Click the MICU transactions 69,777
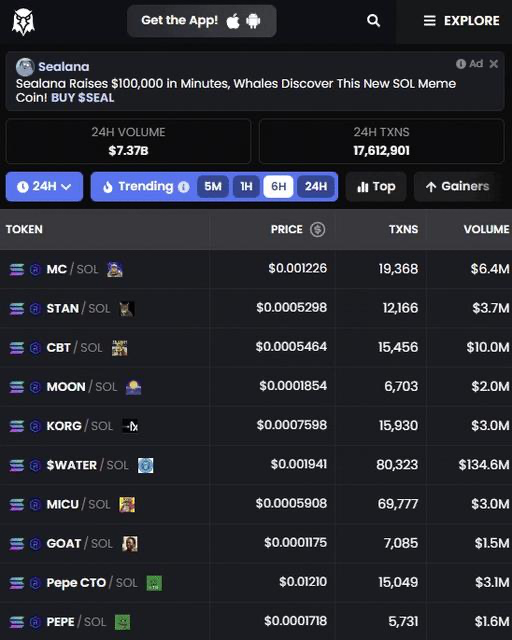This screenshot has height=640, width=512. click(x=398, y=504)
